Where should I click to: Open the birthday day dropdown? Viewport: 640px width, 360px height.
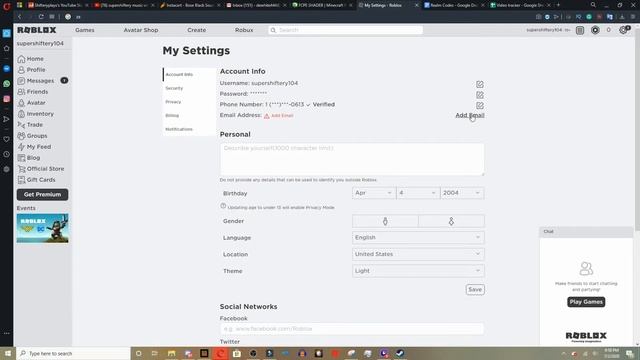click(418, 193)
